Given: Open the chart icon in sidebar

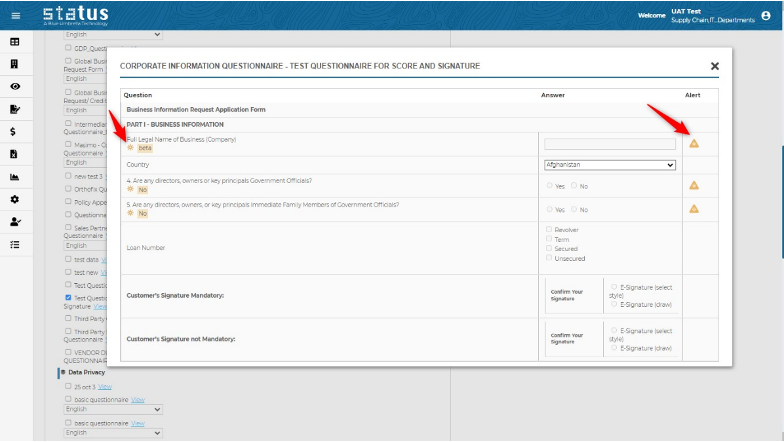Looking at the screenshot, I should point(14,177).
